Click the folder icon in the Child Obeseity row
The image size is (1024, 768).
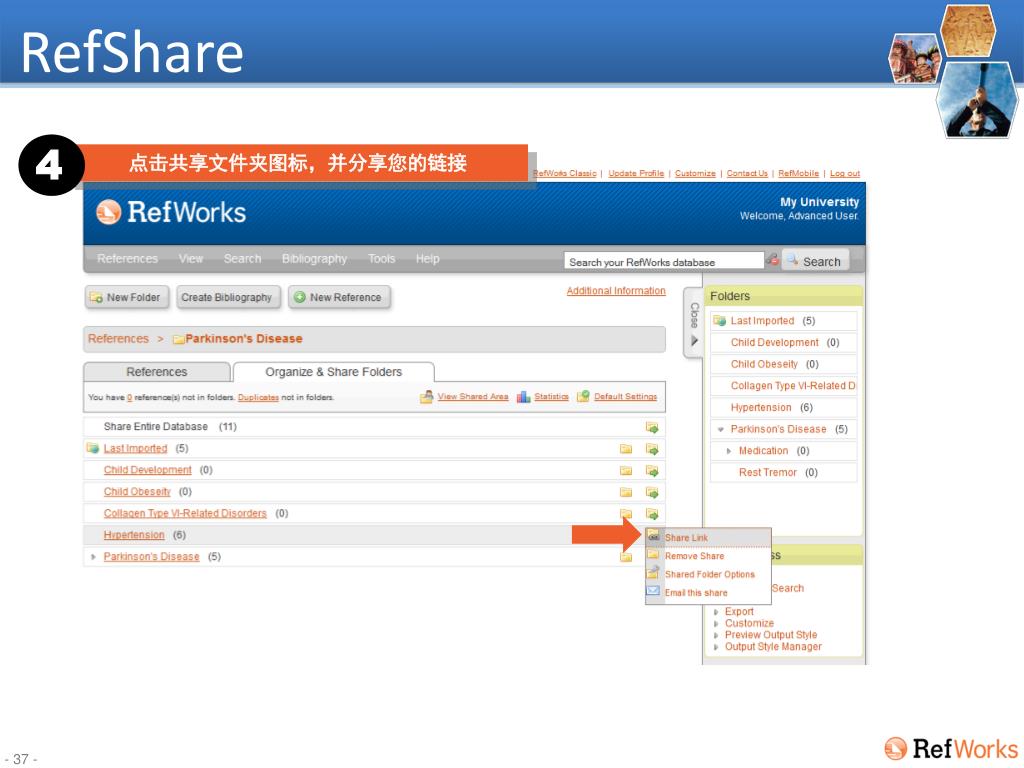626,492
